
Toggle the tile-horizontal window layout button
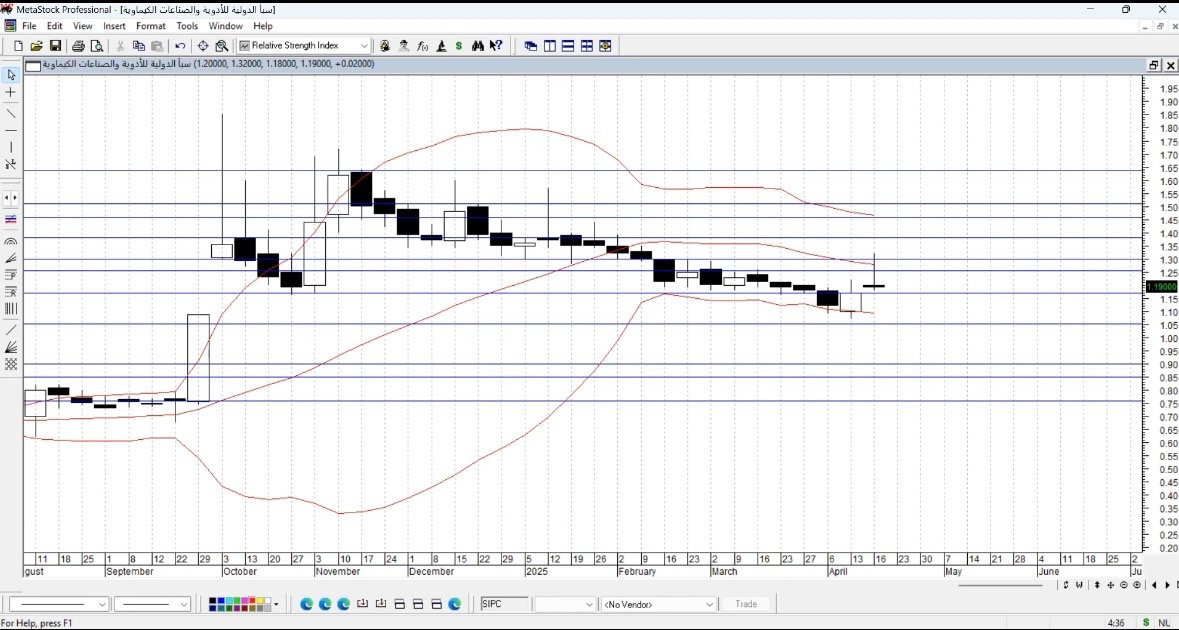click(x=568, y=46)
